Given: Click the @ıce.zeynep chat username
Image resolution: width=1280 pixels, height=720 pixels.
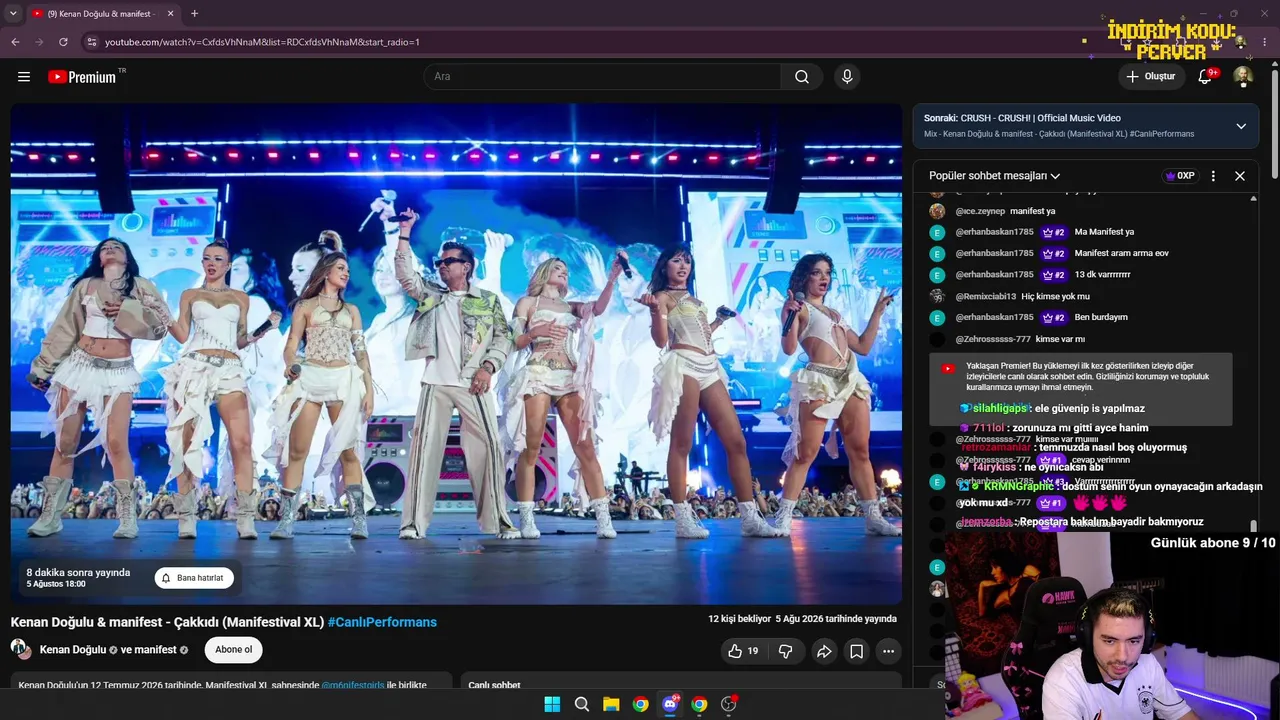Looking at the screenshot, I should pos(980,211).
